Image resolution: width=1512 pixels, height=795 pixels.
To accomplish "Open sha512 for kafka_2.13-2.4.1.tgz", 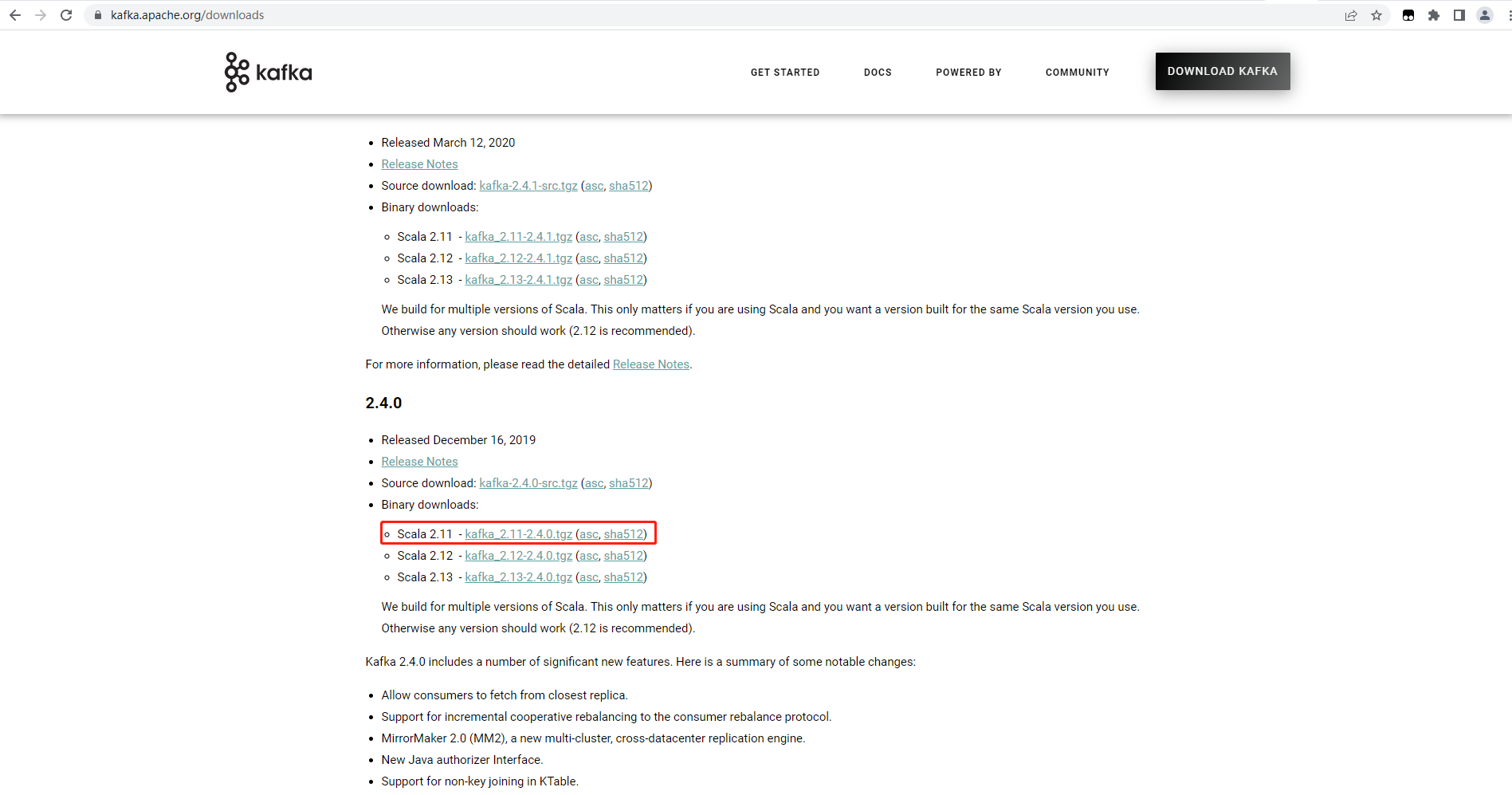I will pyautogui.click(x=623, y=280).
